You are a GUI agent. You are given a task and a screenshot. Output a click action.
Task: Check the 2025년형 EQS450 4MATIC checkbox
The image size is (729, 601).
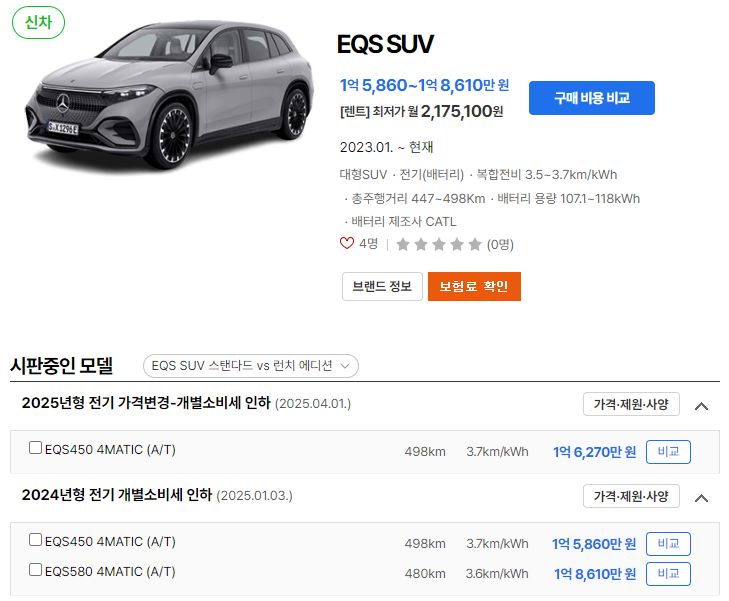pos(35,448)
